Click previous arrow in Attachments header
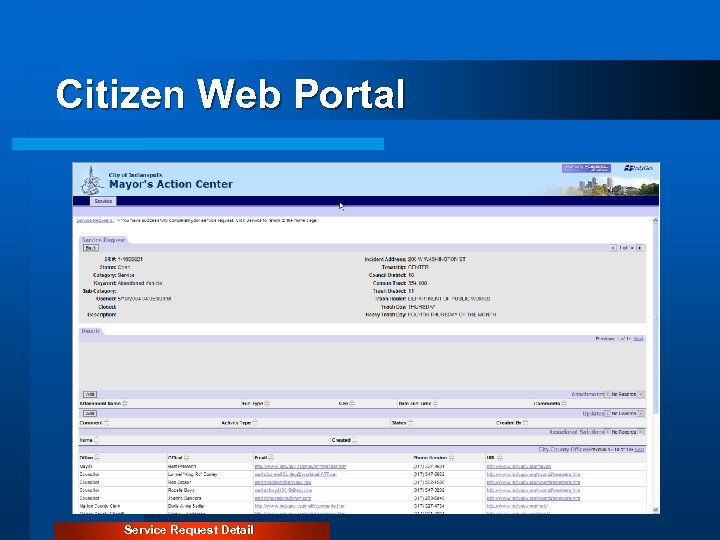This screenshot has height=540, width=720. coord(607,394)
